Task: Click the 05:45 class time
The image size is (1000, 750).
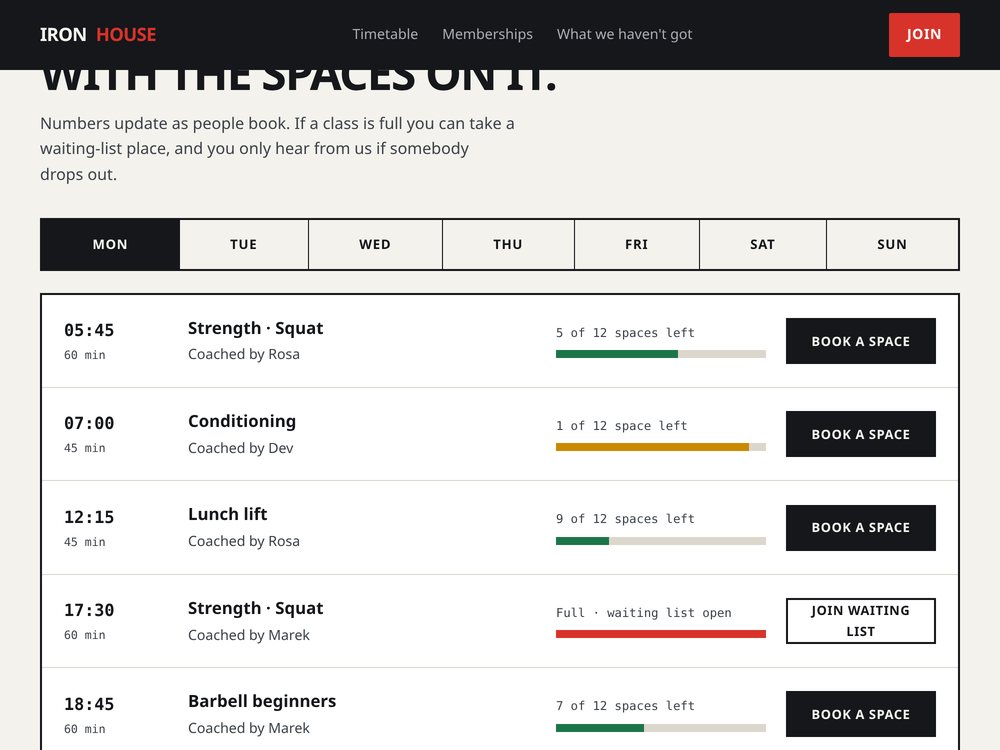Action: pos(89,330)
